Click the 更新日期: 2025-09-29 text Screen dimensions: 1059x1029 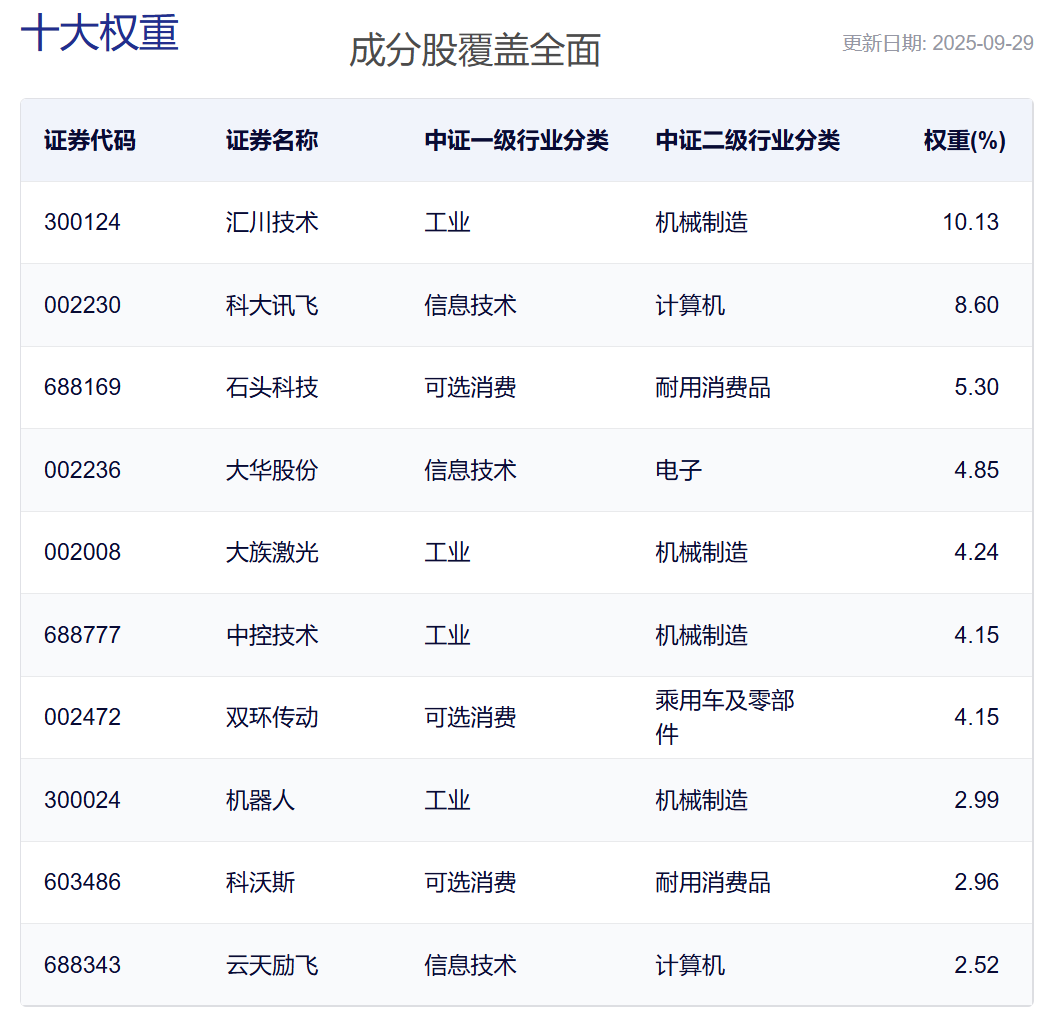tap(937, 43)
